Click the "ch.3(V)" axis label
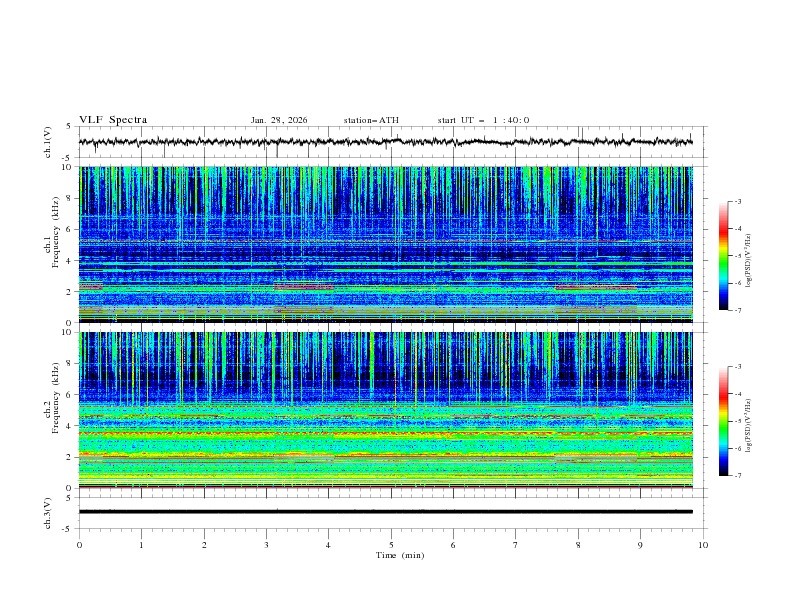 pyautogui.click(x=48, y=513)
